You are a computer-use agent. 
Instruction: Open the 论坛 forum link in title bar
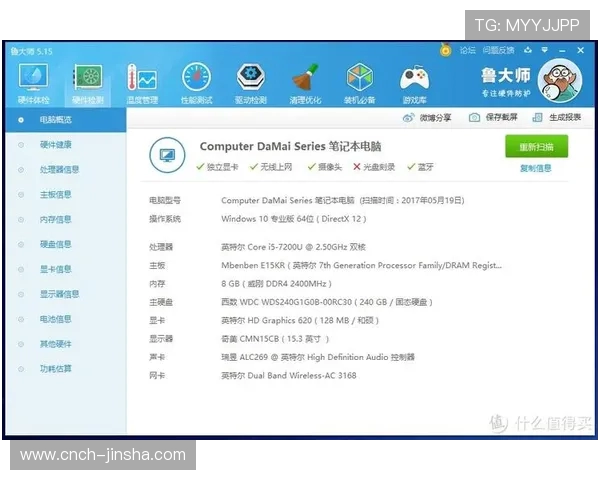466,50
